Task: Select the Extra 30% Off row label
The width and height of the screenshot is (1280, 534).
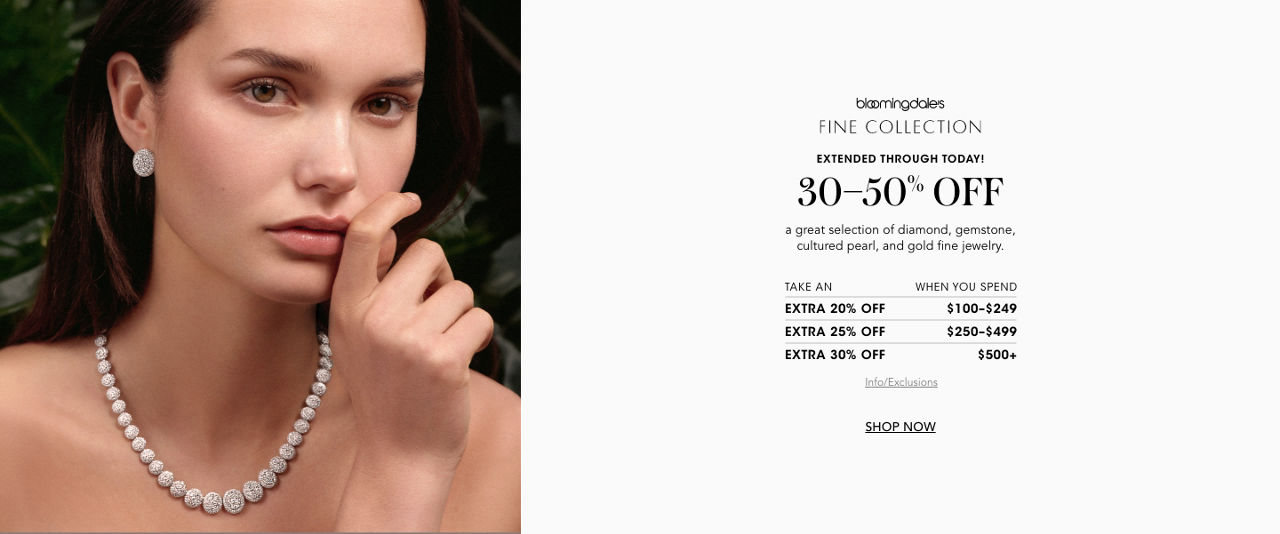Action: (835, 355)
